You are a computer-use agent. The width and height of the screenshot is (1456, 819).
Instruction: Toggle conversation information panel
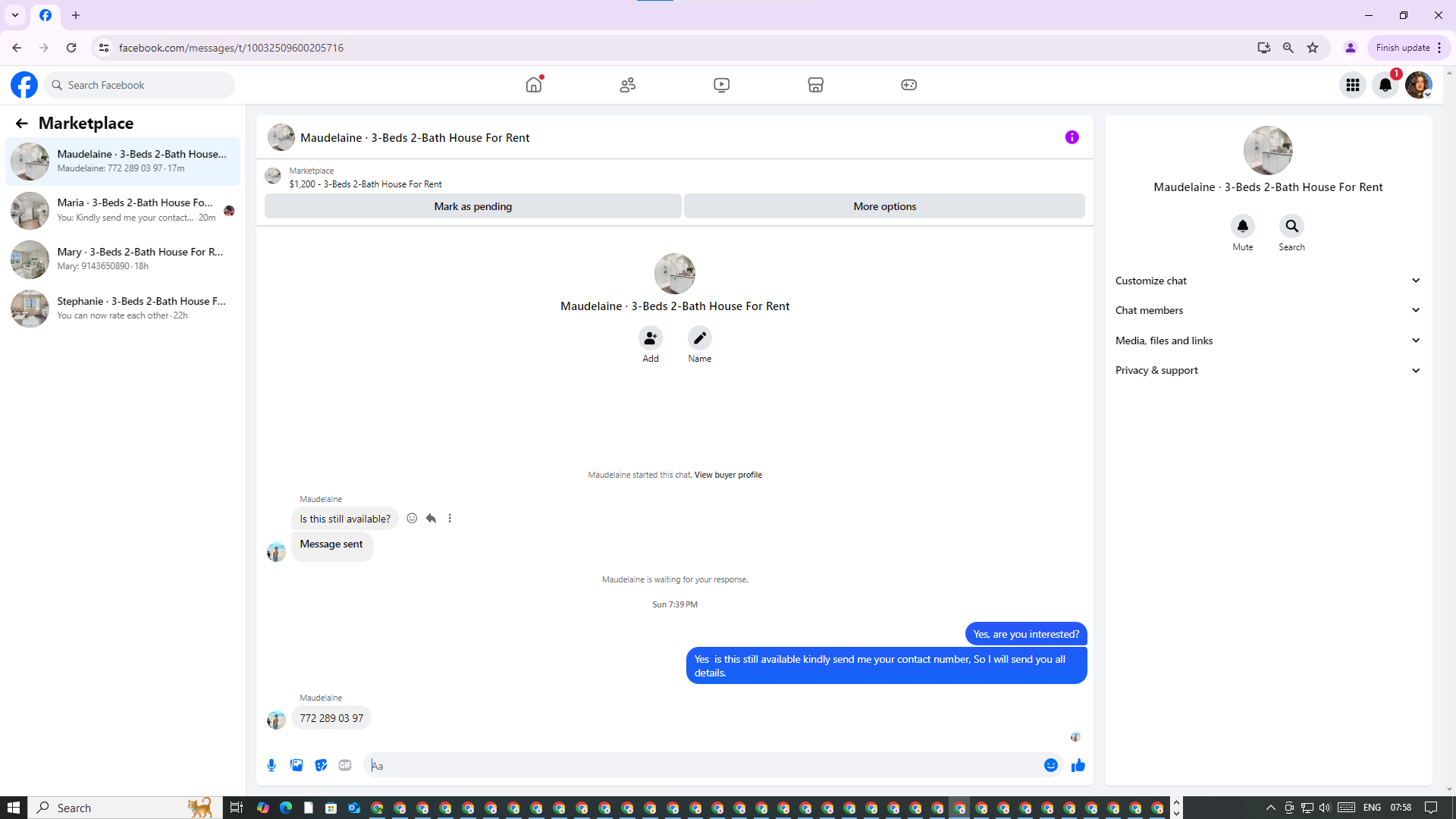point(1072,137)
